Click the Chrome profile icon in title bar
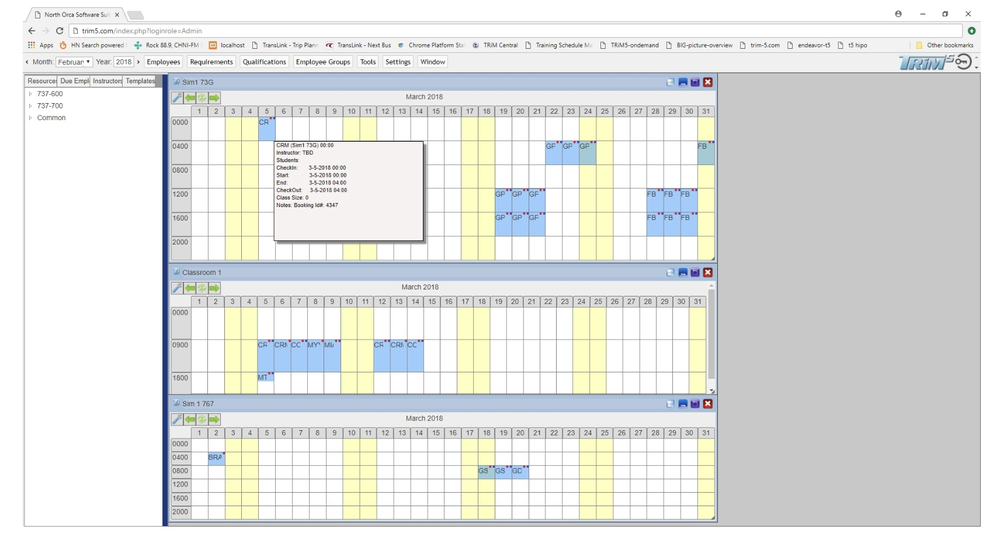The height and width of the screenshot is (538, 1000). coord(898,14)
